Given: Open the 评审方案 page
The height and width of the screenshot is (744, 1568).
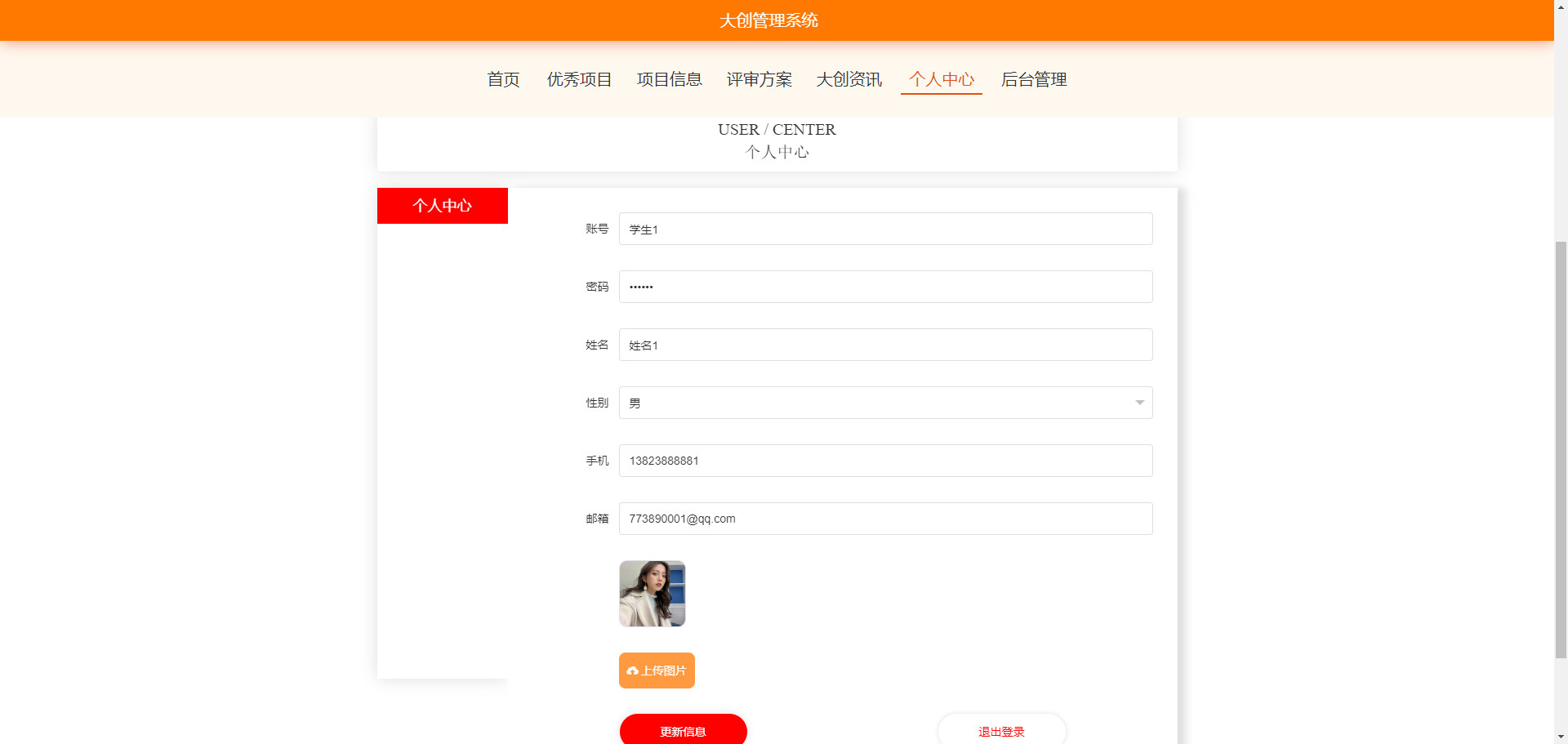Looking at the screenshot, I should [759, 79].
